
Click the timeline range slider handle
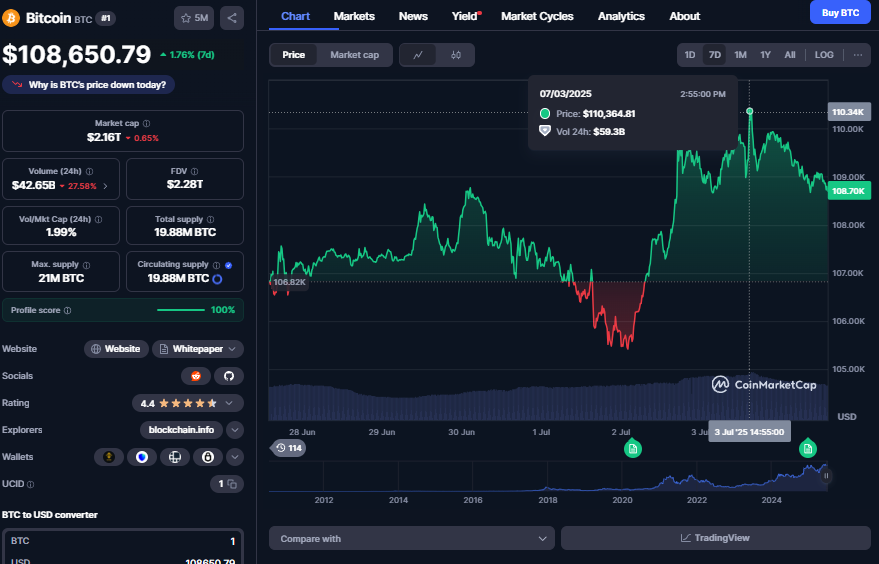pyautogui.click(x=826, y=476)
